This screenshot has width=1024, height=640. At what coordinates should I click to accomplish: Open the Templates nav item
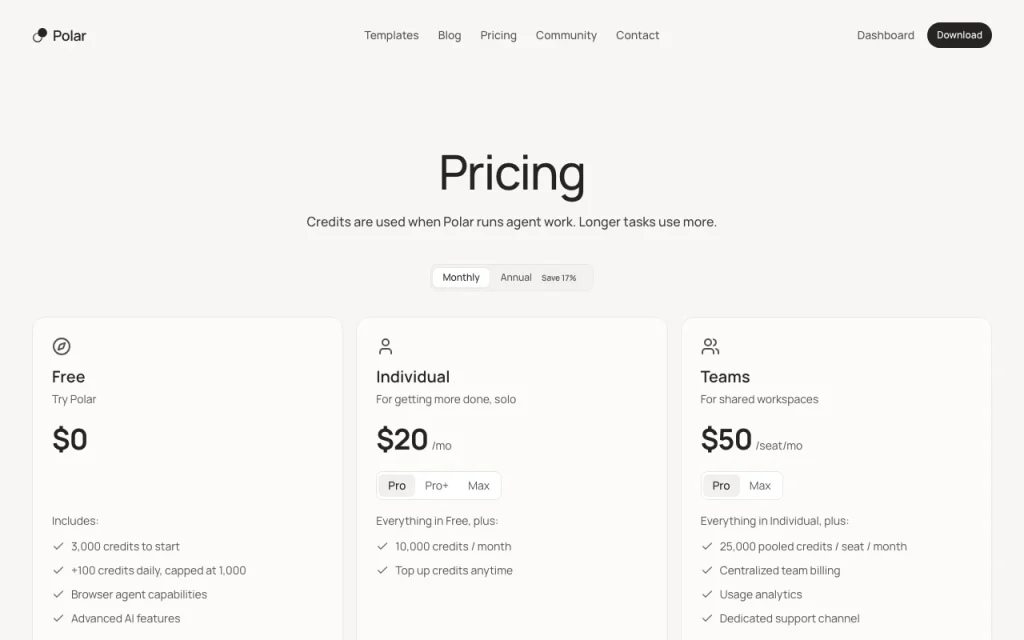[391, 35]
